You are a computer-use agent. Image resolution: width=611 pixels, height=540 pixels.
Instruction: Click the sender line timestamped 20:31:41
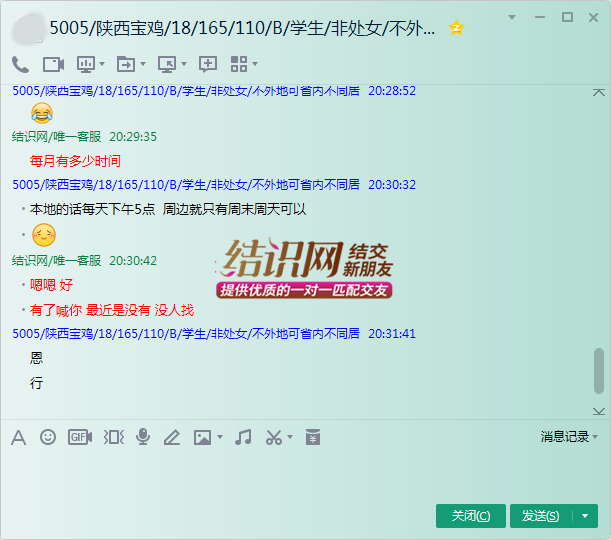(214, 334)
